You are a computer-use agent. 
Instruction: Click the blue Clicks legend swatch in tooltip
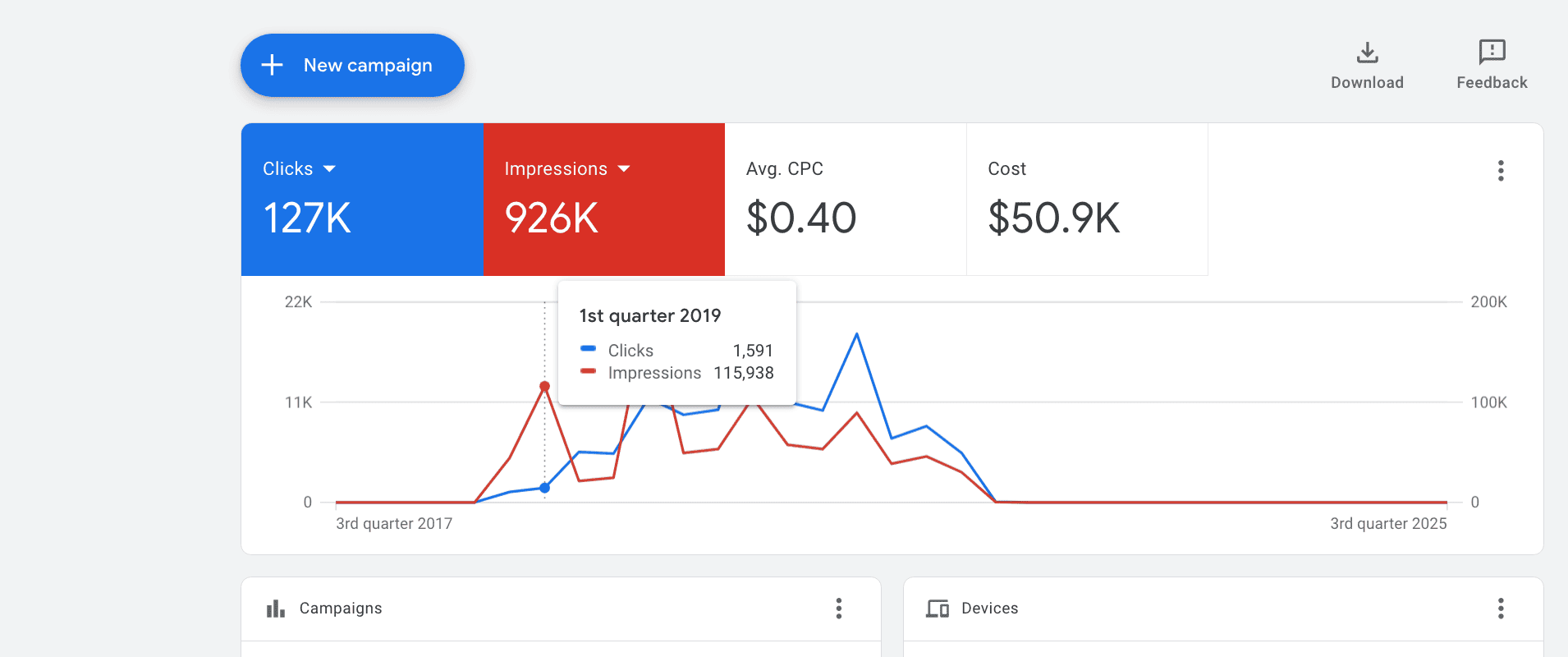pyautogui.click(x=588, y=349)
